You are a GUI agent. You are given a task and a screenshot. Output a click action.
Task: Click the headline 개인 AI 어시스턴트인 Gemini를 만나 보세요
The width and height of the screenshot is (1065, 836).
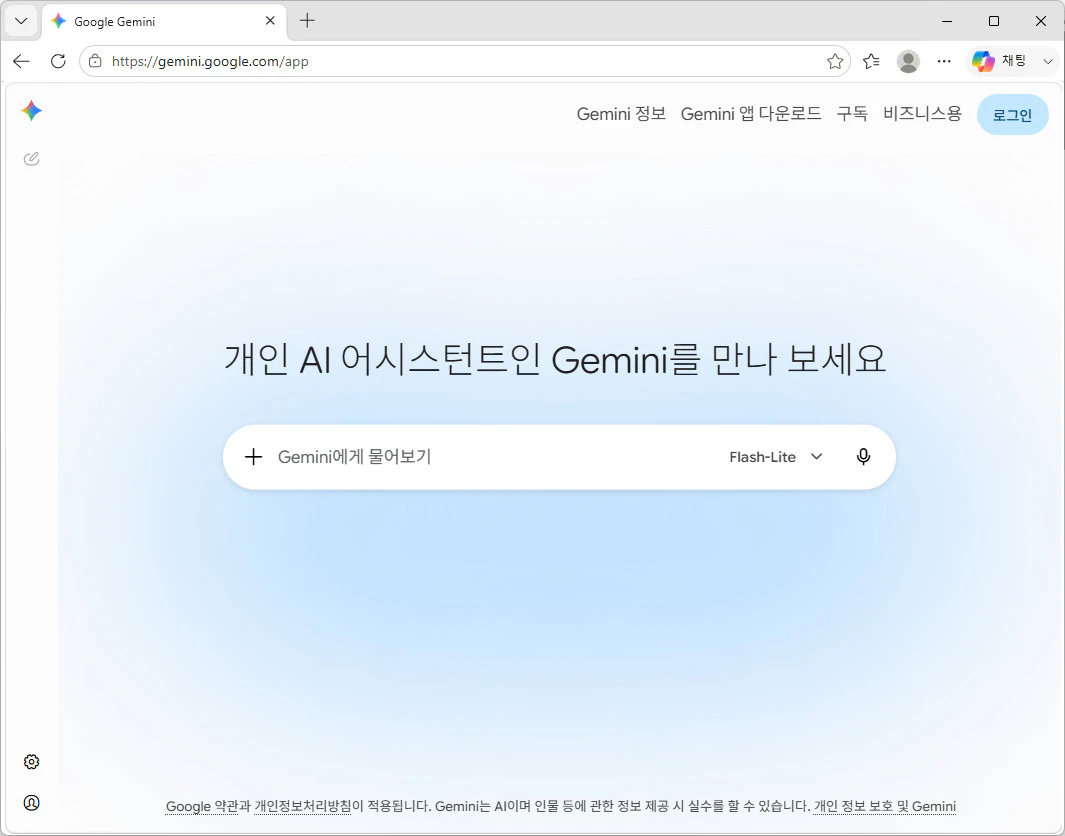pyautogui.click(x=556, y=359)
